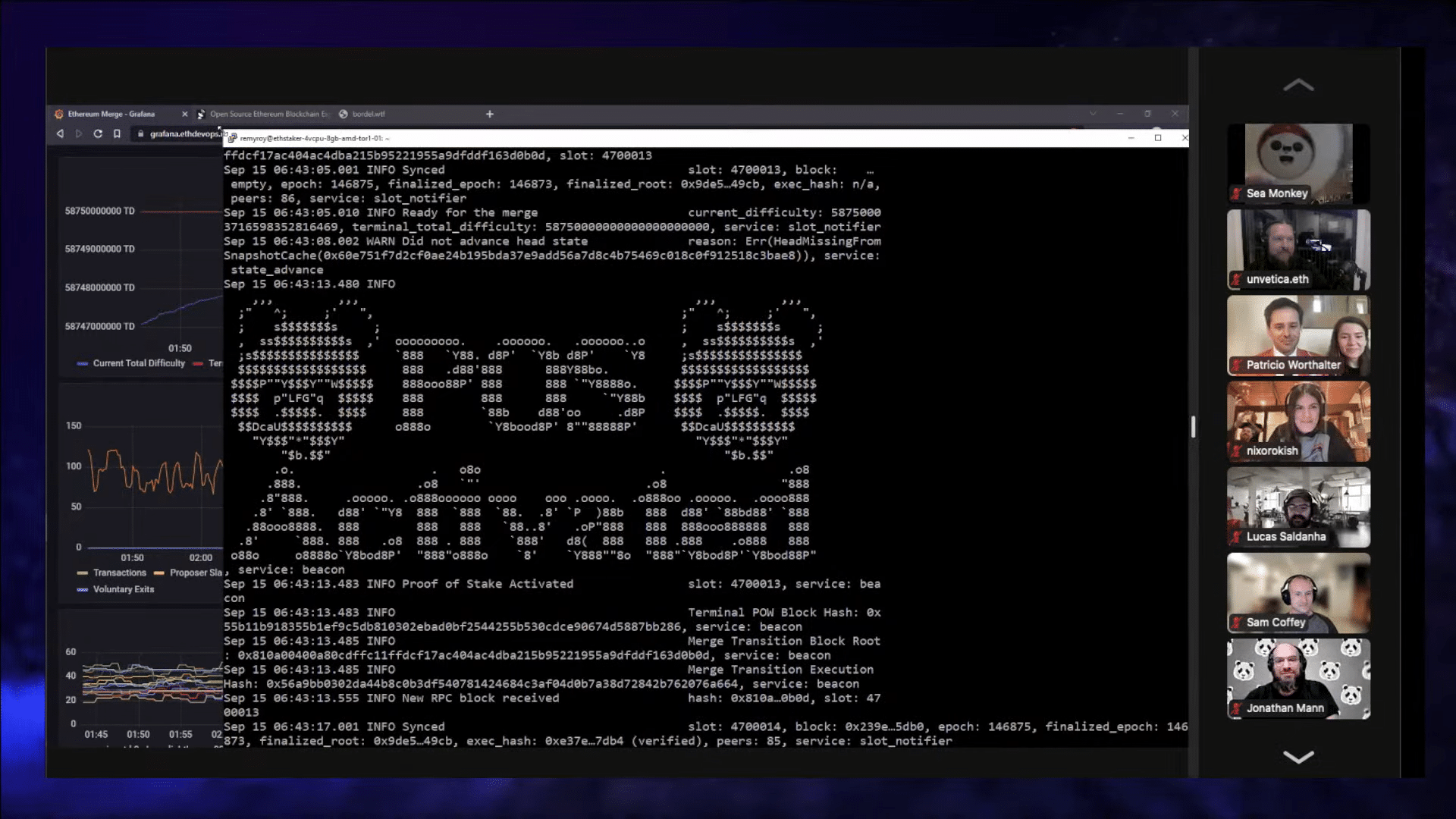Click the padlock icon beside grafana URL
The width and height of the screenshot is (1456, 819).
coord(140,133)
